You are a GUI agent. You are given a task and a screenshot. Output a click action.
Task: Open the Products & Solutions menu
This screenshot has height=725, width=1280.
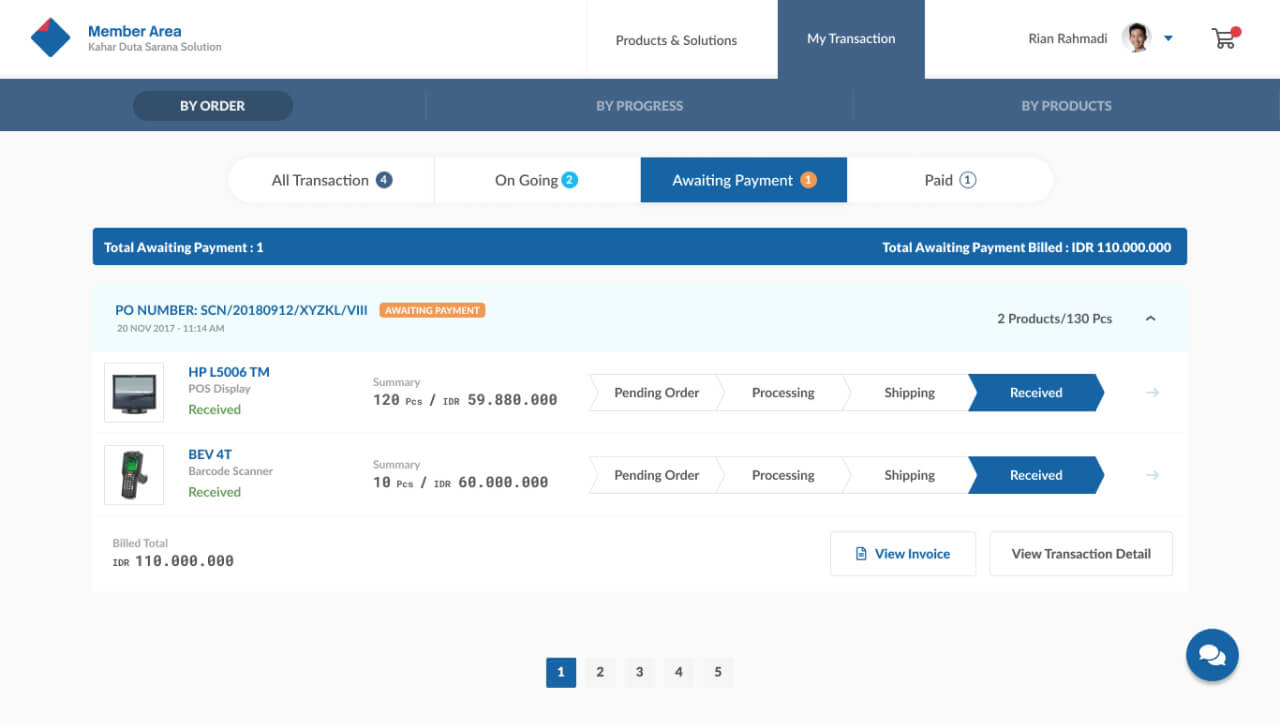(676, 40)
